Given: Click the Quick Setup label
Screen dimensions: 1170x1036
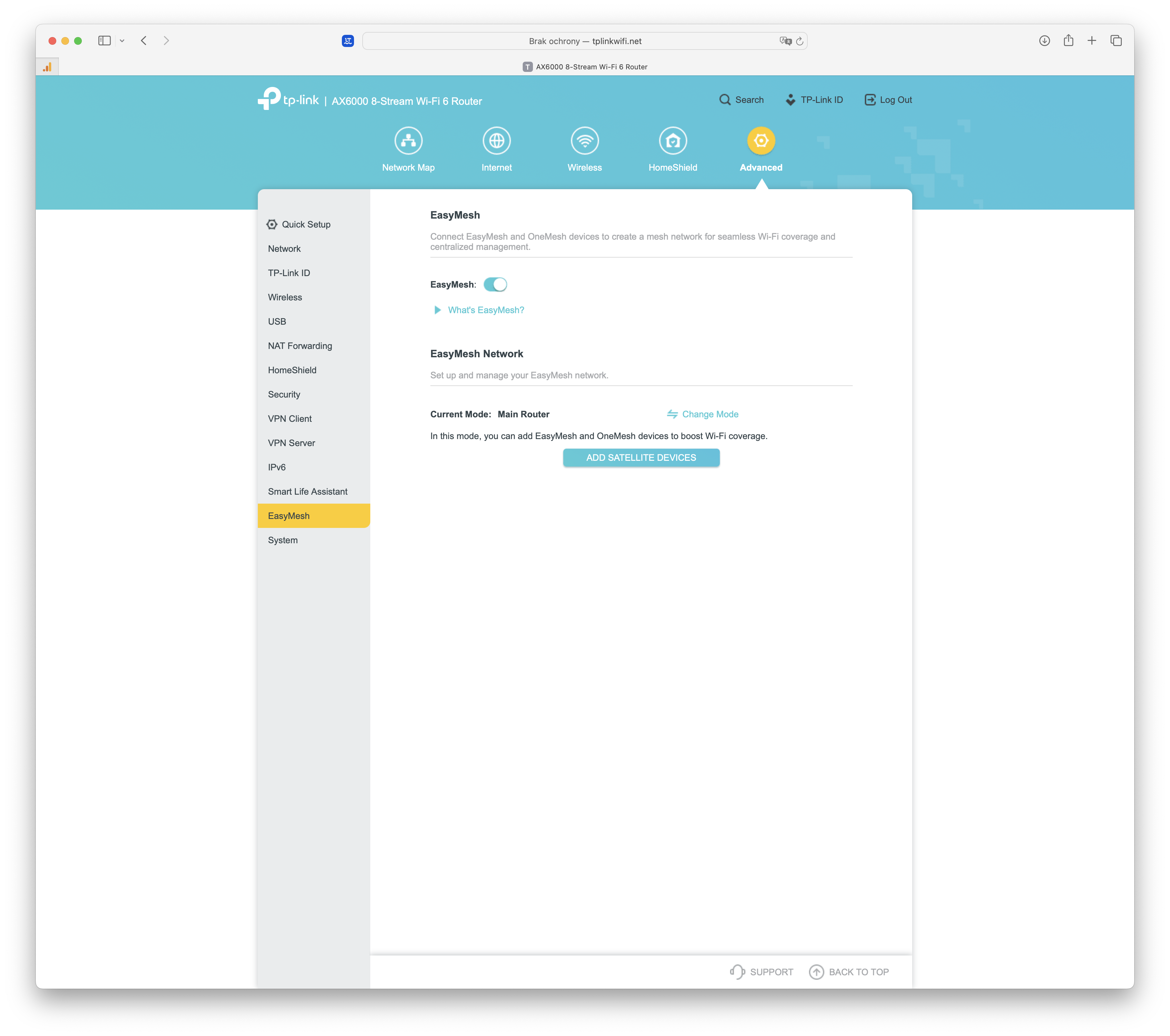Looking at the screenshot, I should [x=306, y=224].
